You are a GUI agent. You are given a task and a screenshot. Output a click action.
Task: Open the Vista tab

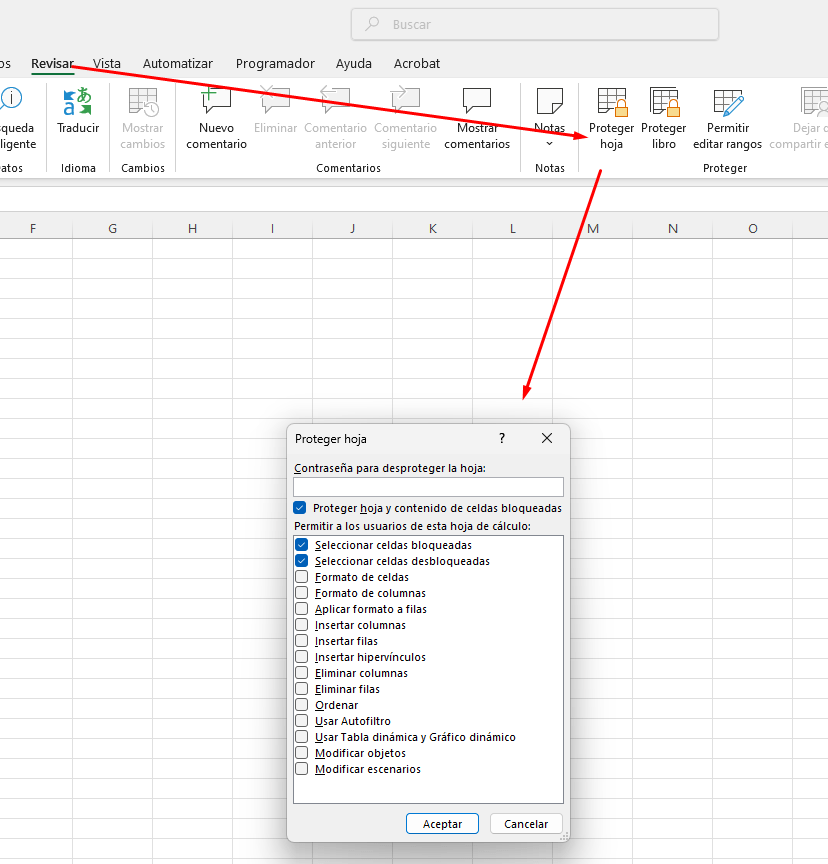[x=107, y=63]
